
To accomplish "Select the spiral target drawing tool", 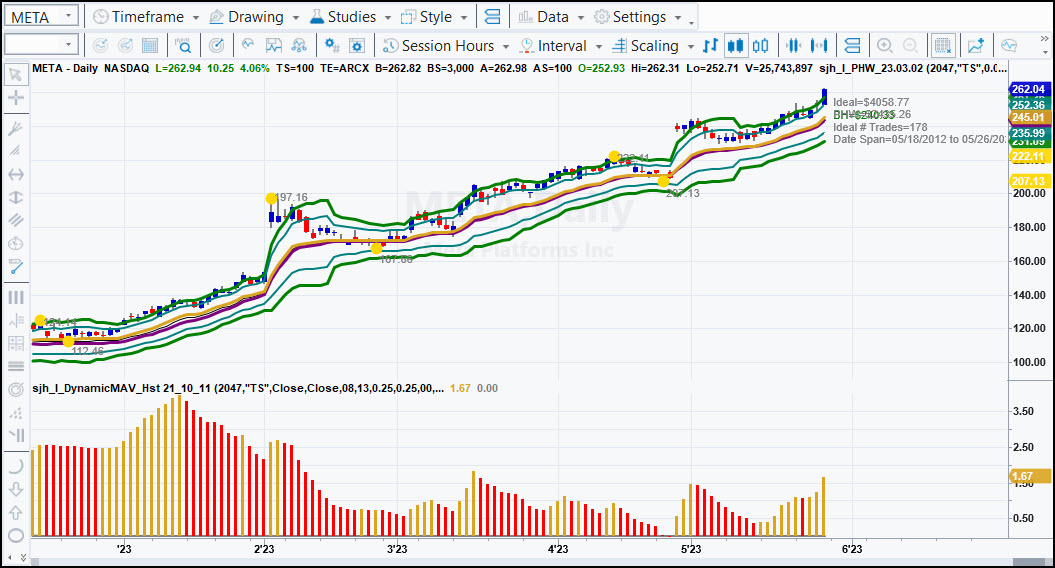I will [x=15, y=390].
